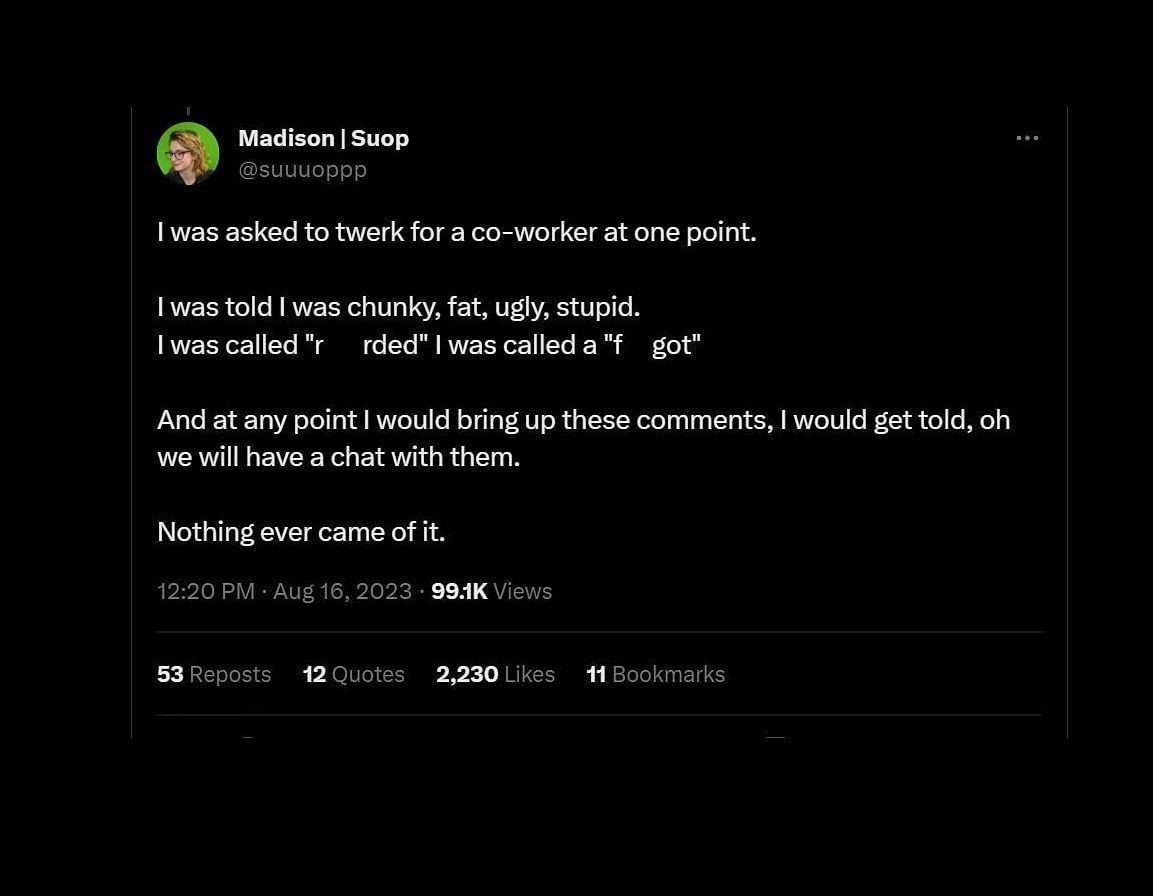Open the 11 Bookmarks count
Screen dimensions: 1153x896
(x=655, y=674)
